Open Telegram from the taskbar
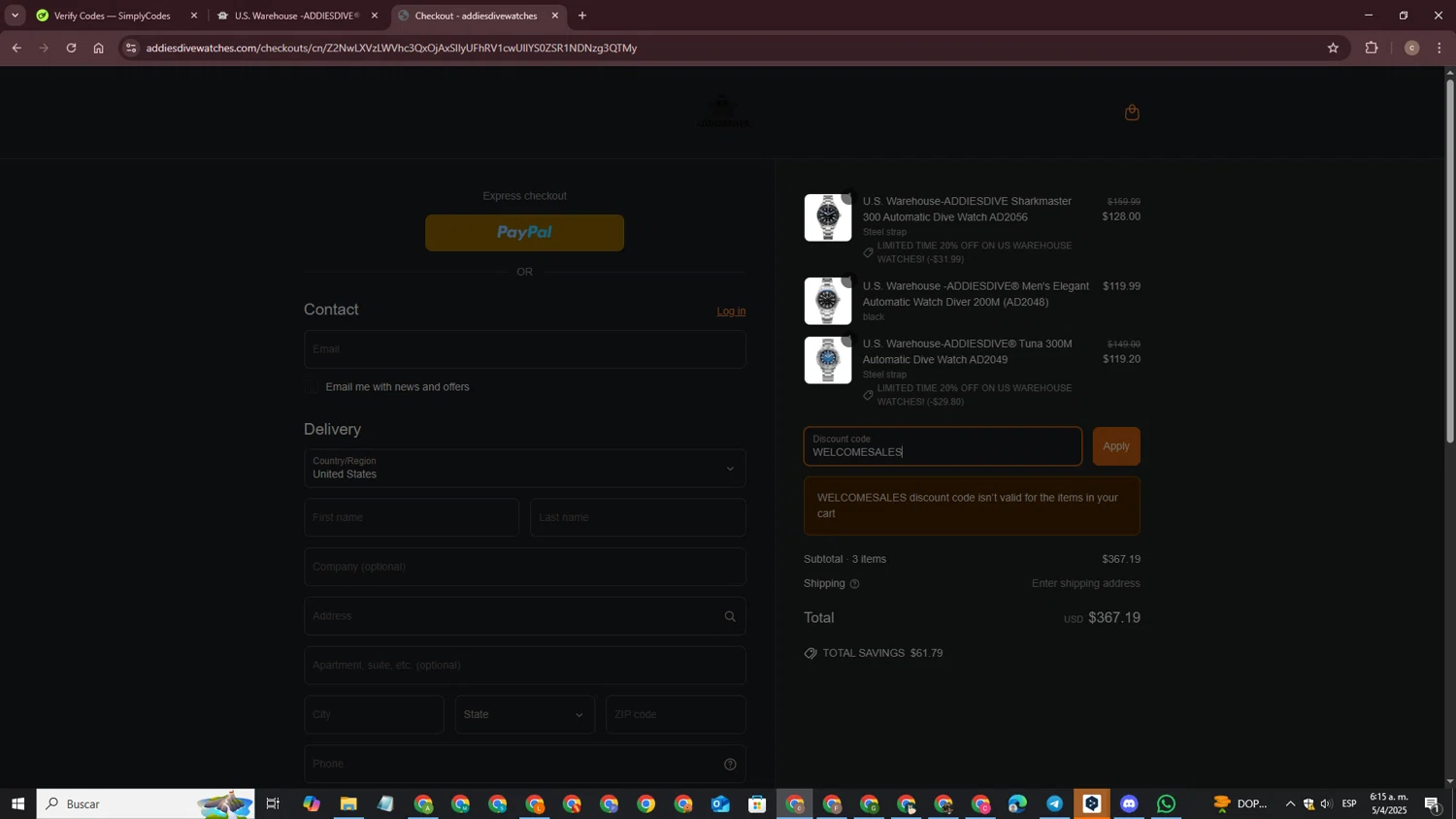Image resolution: width=1456 pixels, height=819 pixels. (1055, 804)
